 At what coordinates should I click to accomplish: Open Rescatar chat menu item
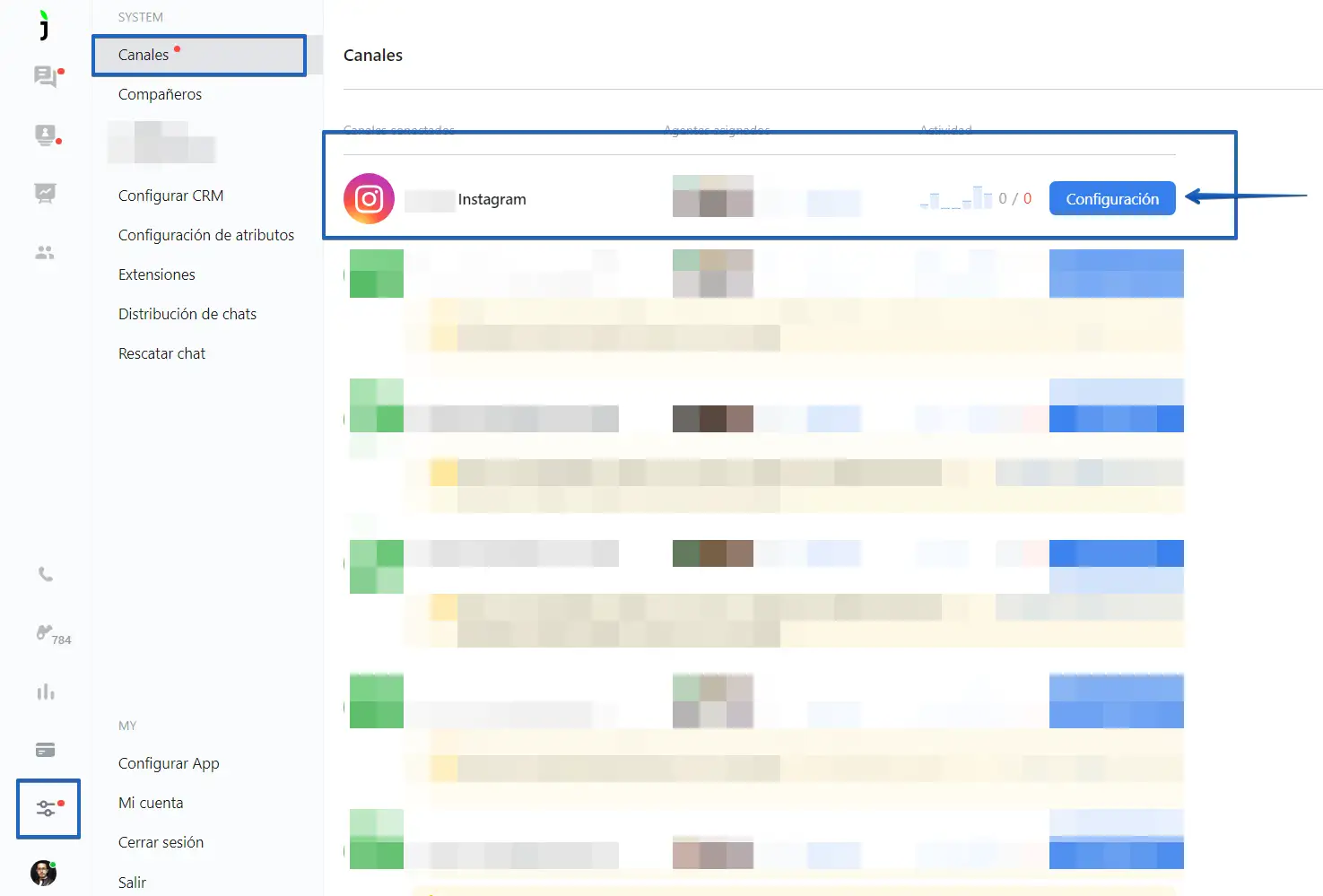point(161,353)
